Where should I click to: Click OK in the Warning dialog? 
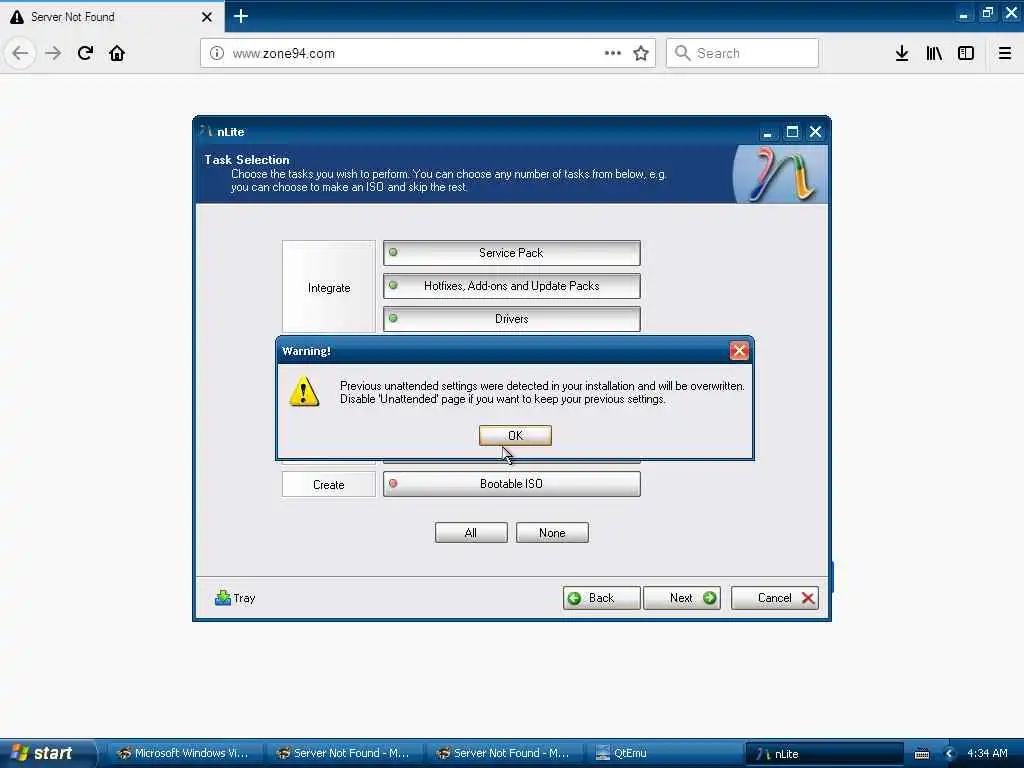click(515, 435)
